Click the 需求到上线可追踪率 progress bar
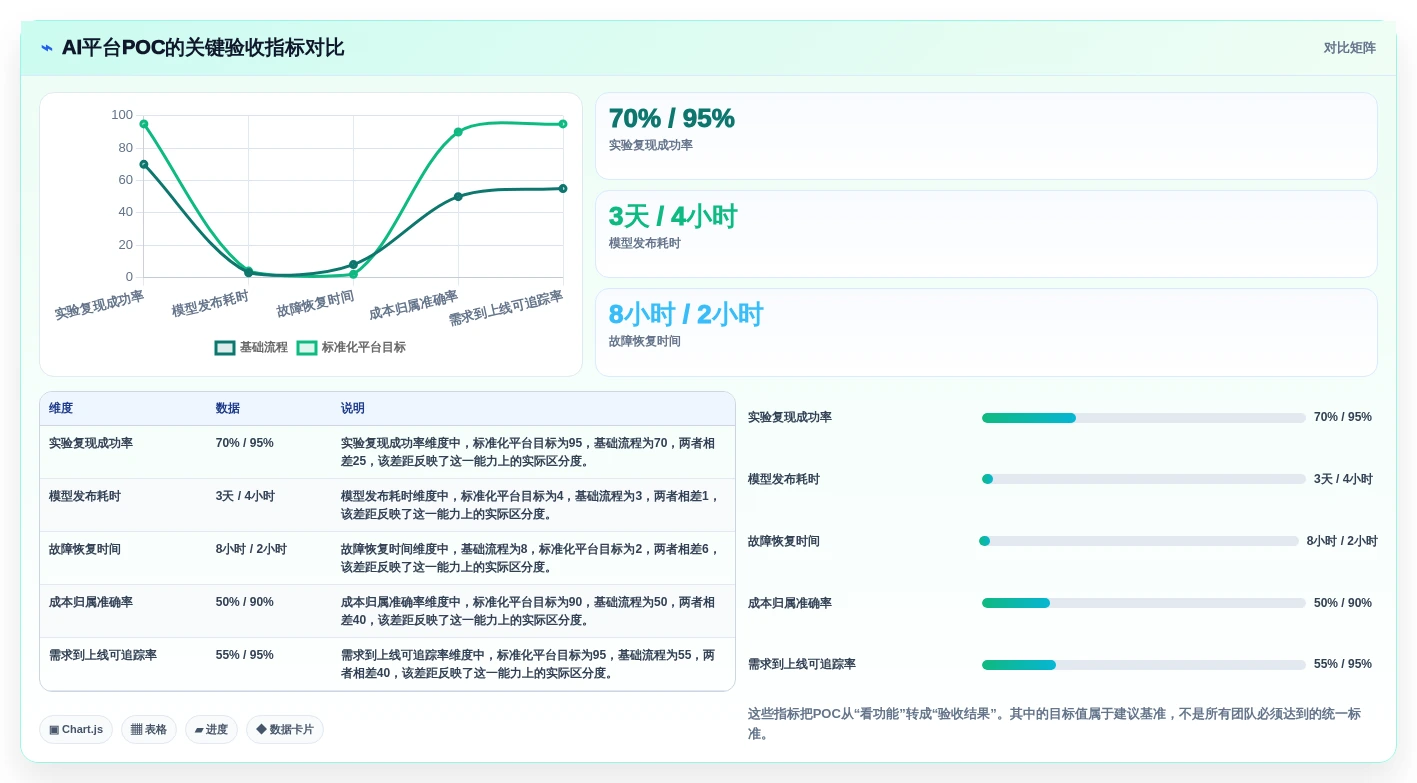Screen dimensions: 1417x783 click(x=1144, y=665)
